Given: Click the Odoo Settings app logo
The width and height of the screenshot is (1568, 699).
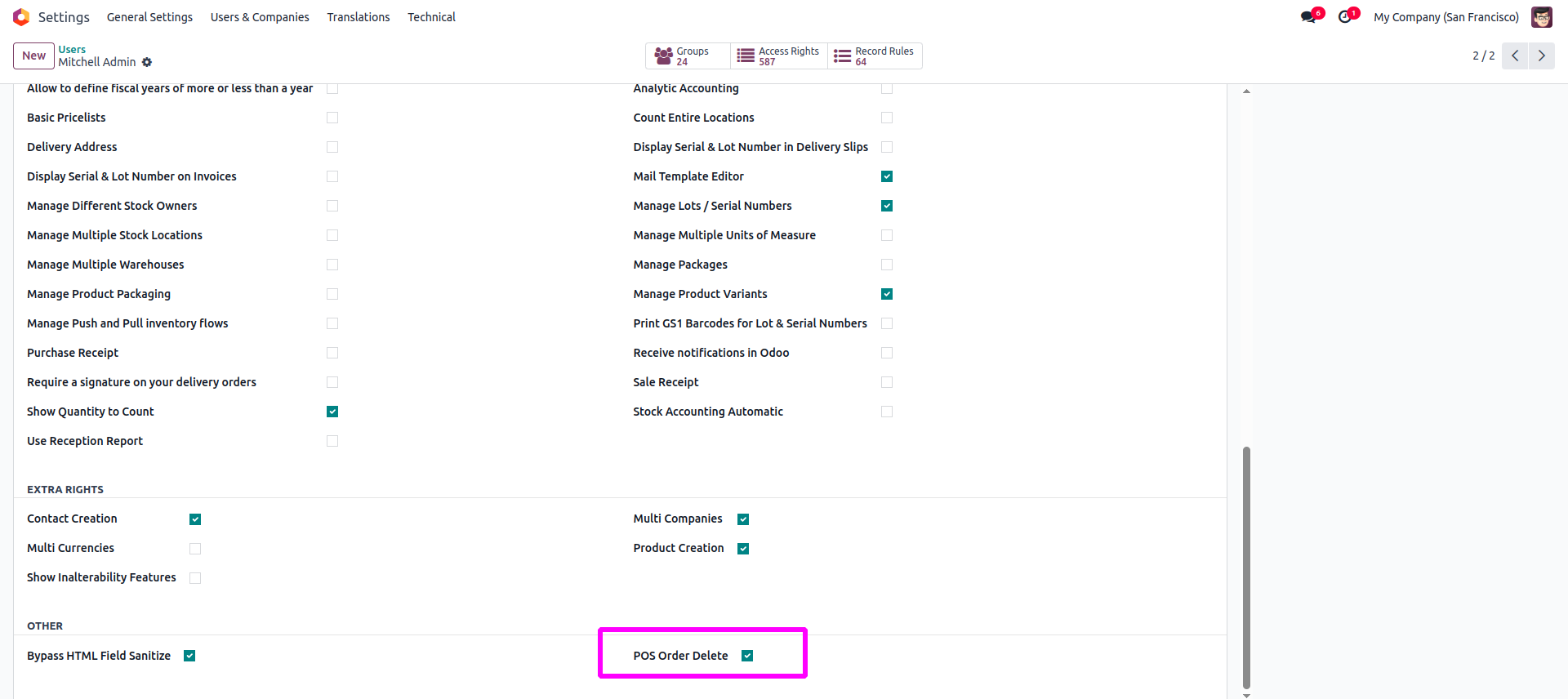Looking at the screenshot, I should [x=21, y=17].
